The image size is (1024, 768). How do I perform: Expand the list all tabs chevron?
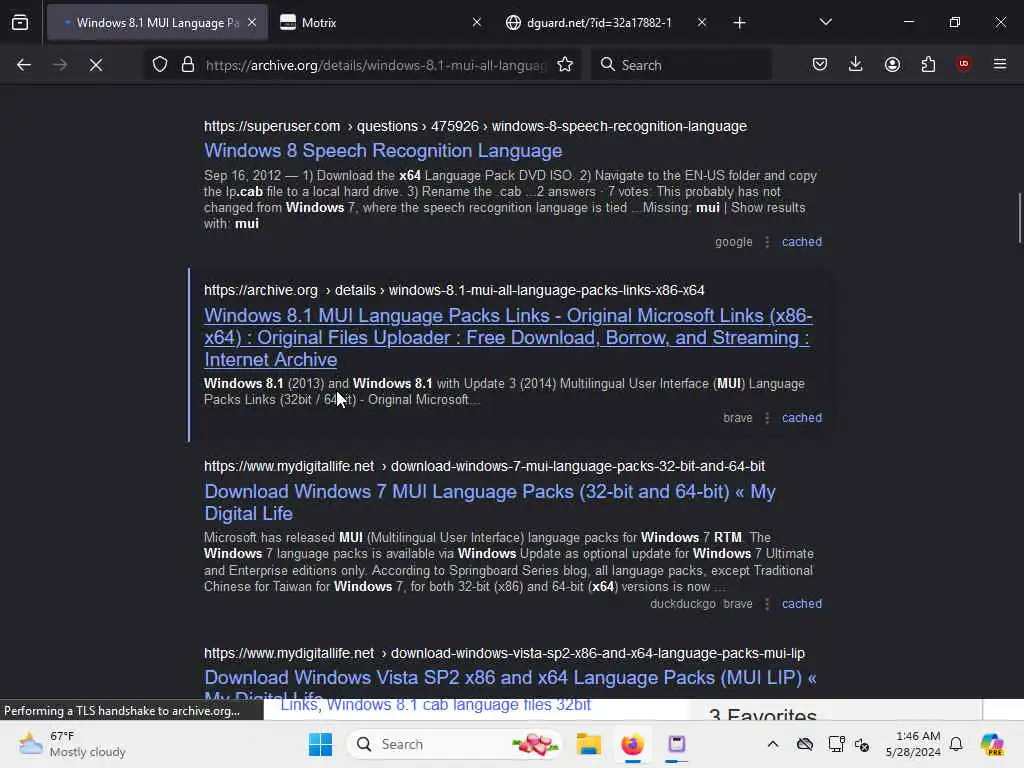825,23
